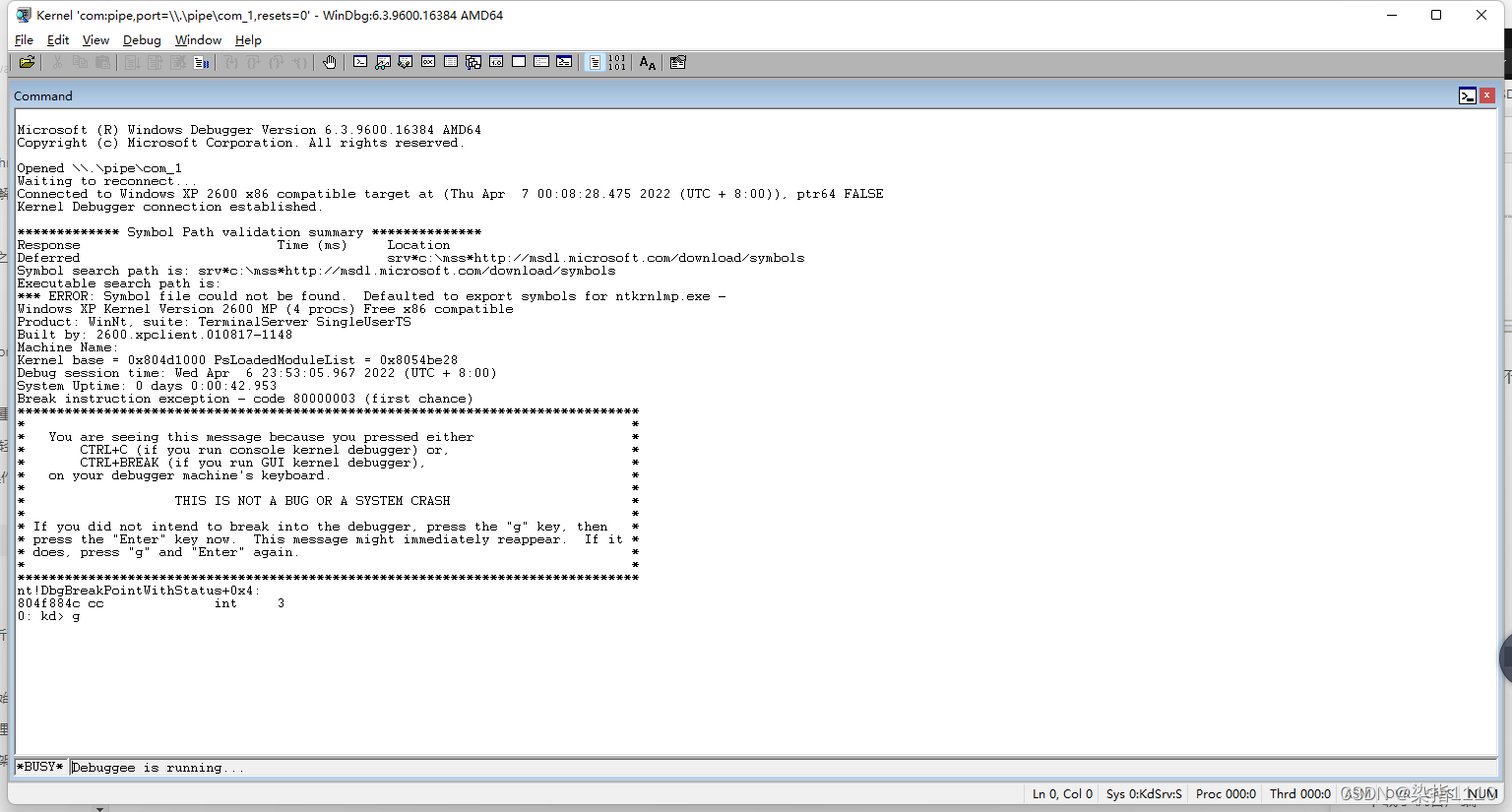
Task: Click the Command pane title label
Action: pos(43,96)
